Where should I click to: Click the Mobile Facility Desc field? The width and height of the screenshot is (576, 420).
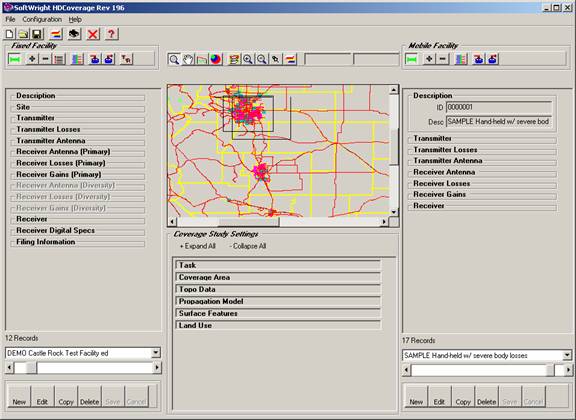(x=499, y=122)
